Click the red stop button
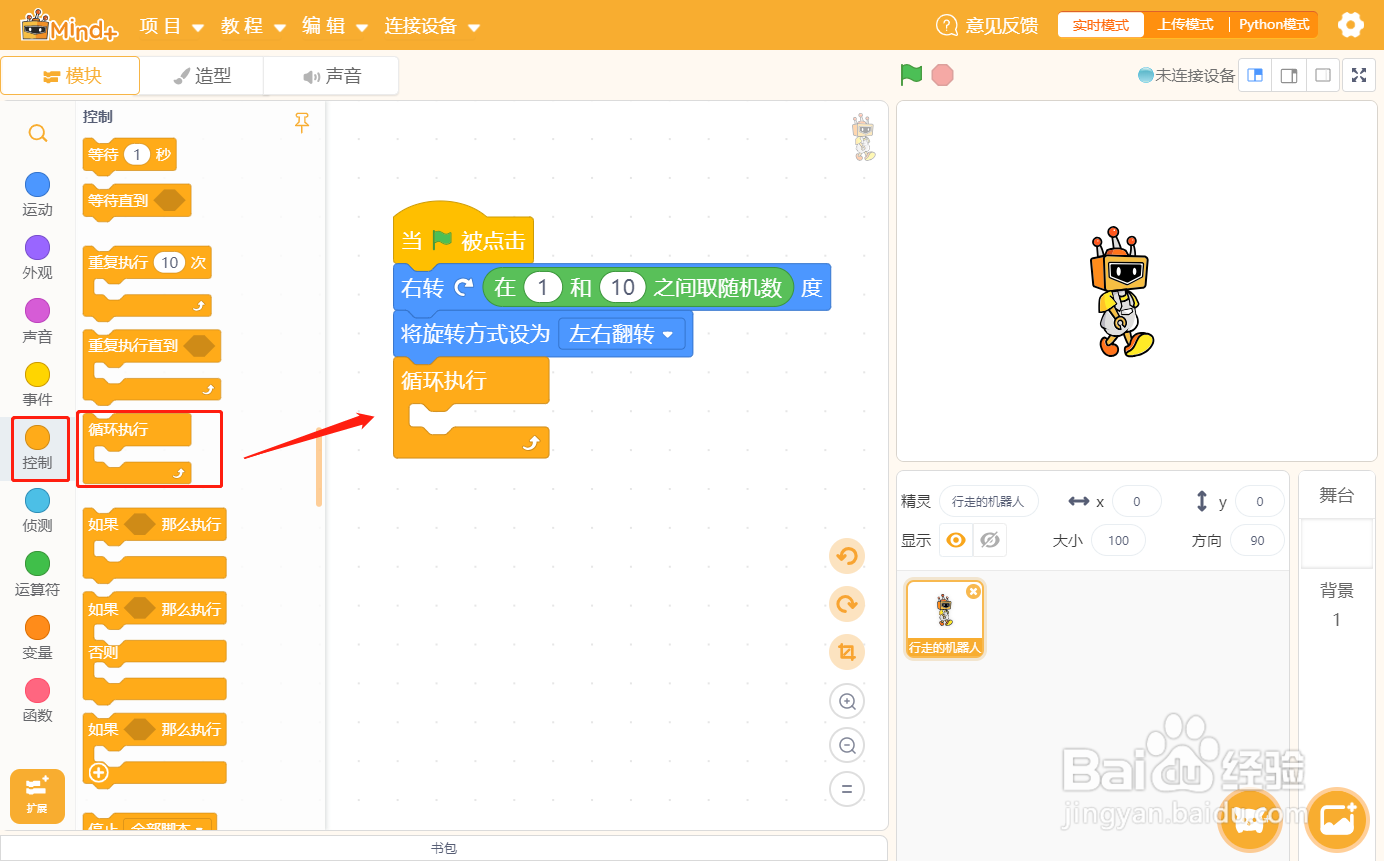The height and width of the screenshot is (861, 1384). pos(942,75)
